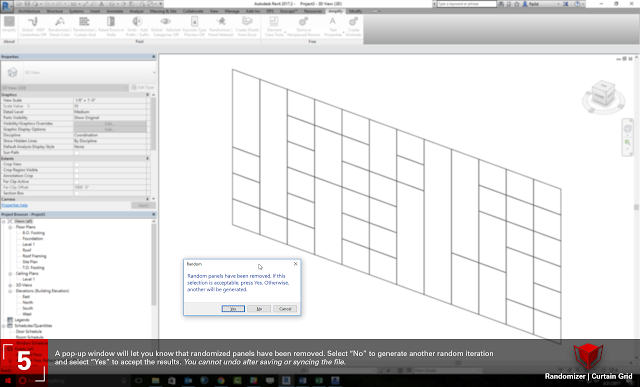Toggle the Section Box checkbox

(x=76, y=193)
